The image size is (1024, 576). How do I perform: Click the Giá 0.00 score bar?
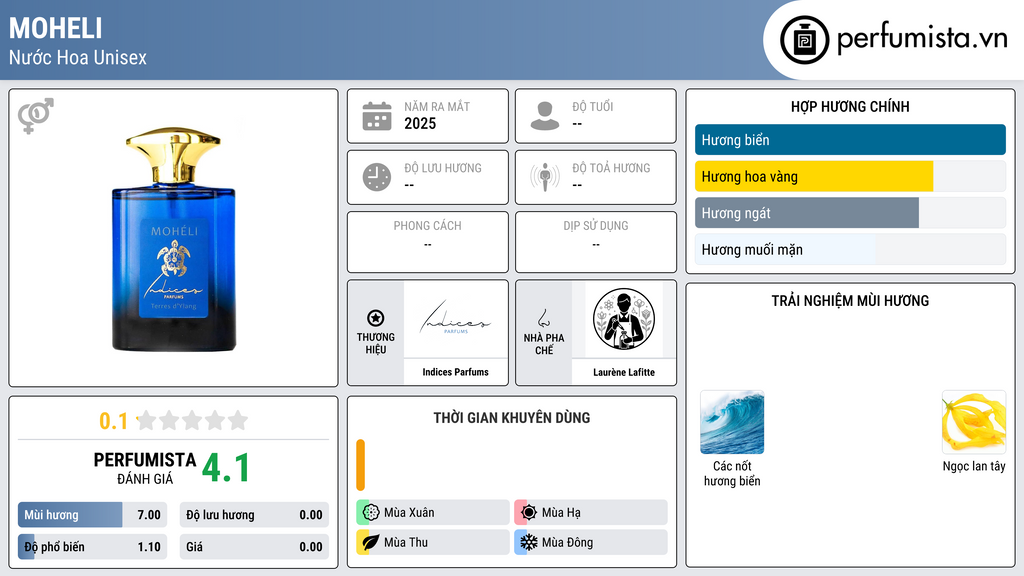[254, 547]
